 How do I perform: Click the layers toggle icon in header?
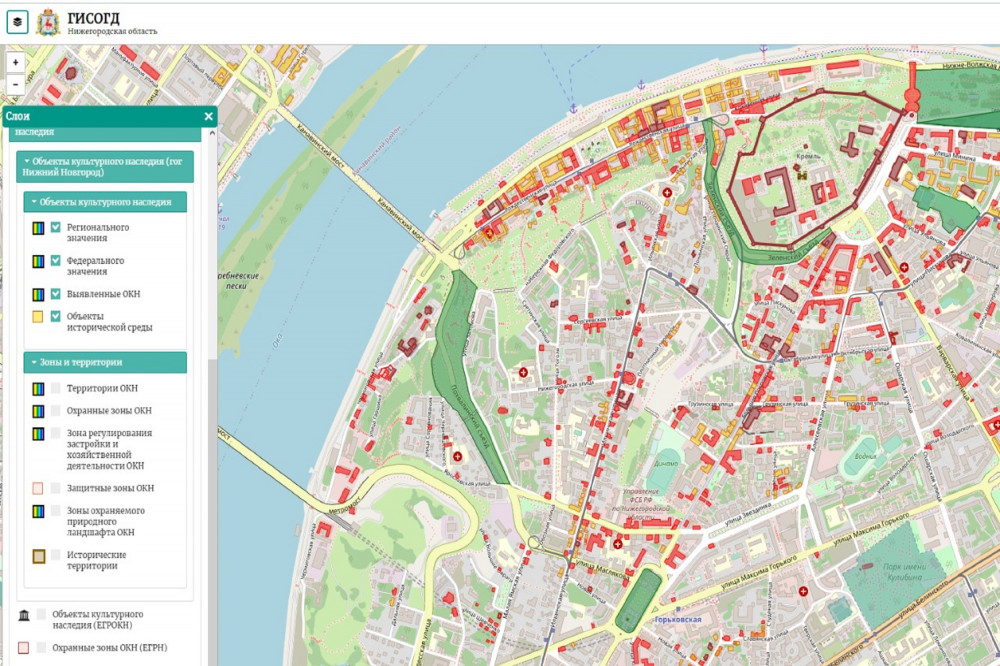click(17, 21)
